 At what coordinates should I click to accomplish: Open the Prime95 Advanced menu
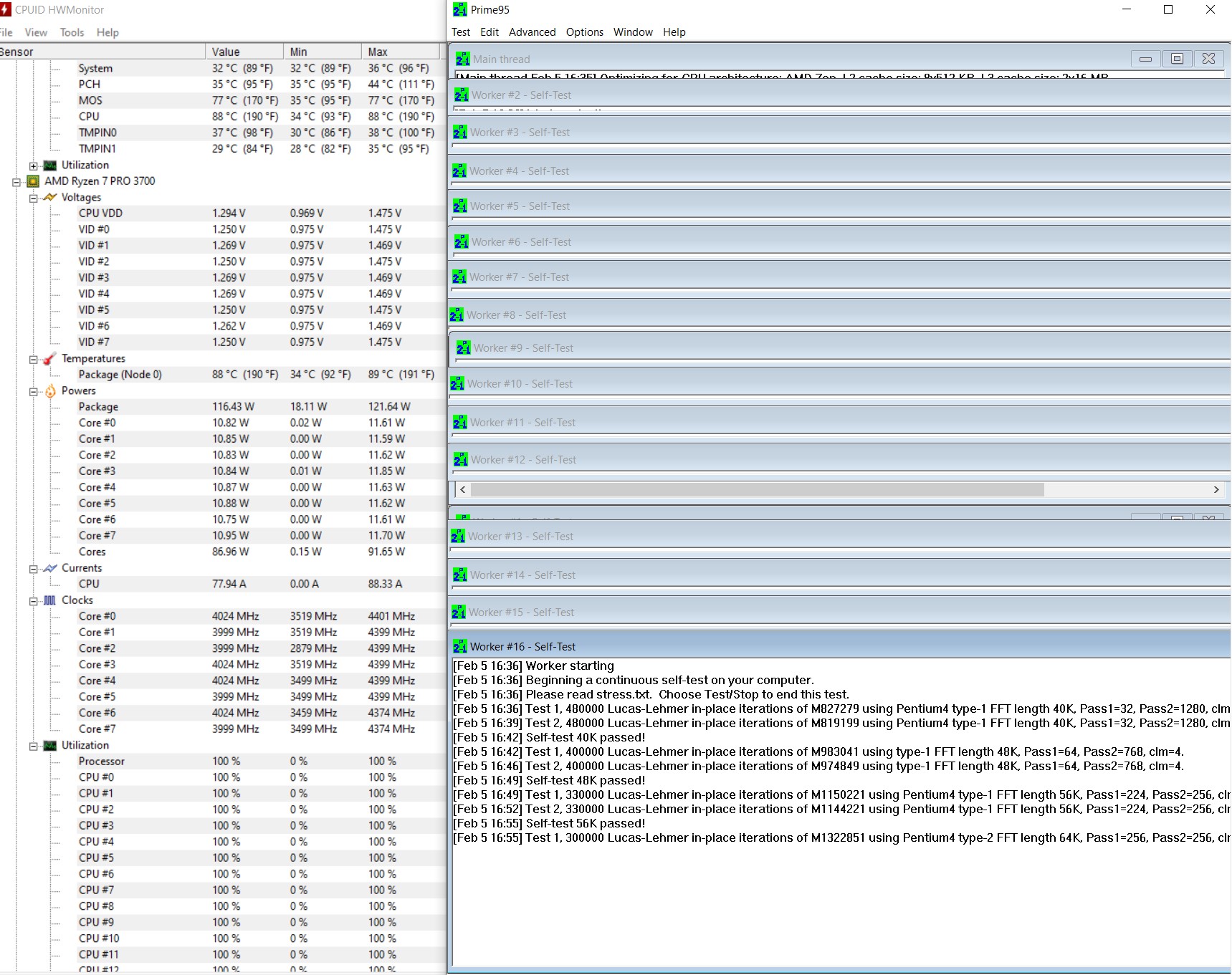click(533, 32)
